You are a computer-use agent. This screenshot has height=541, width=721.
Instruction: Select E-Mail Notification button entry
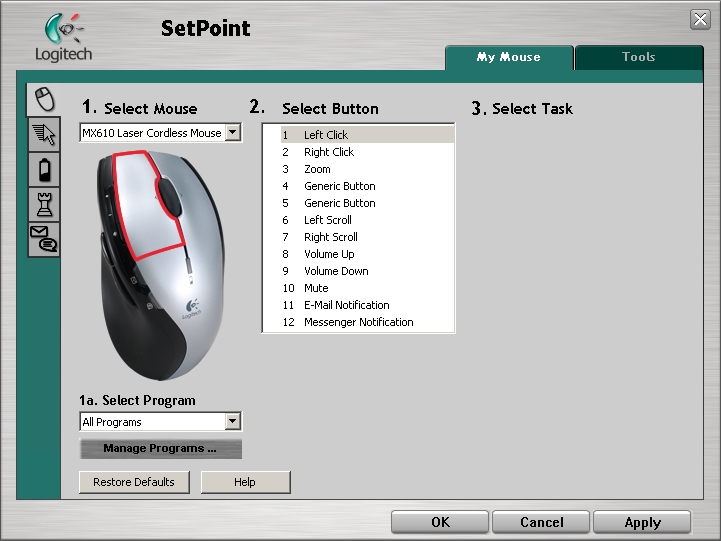coord(346,305)
